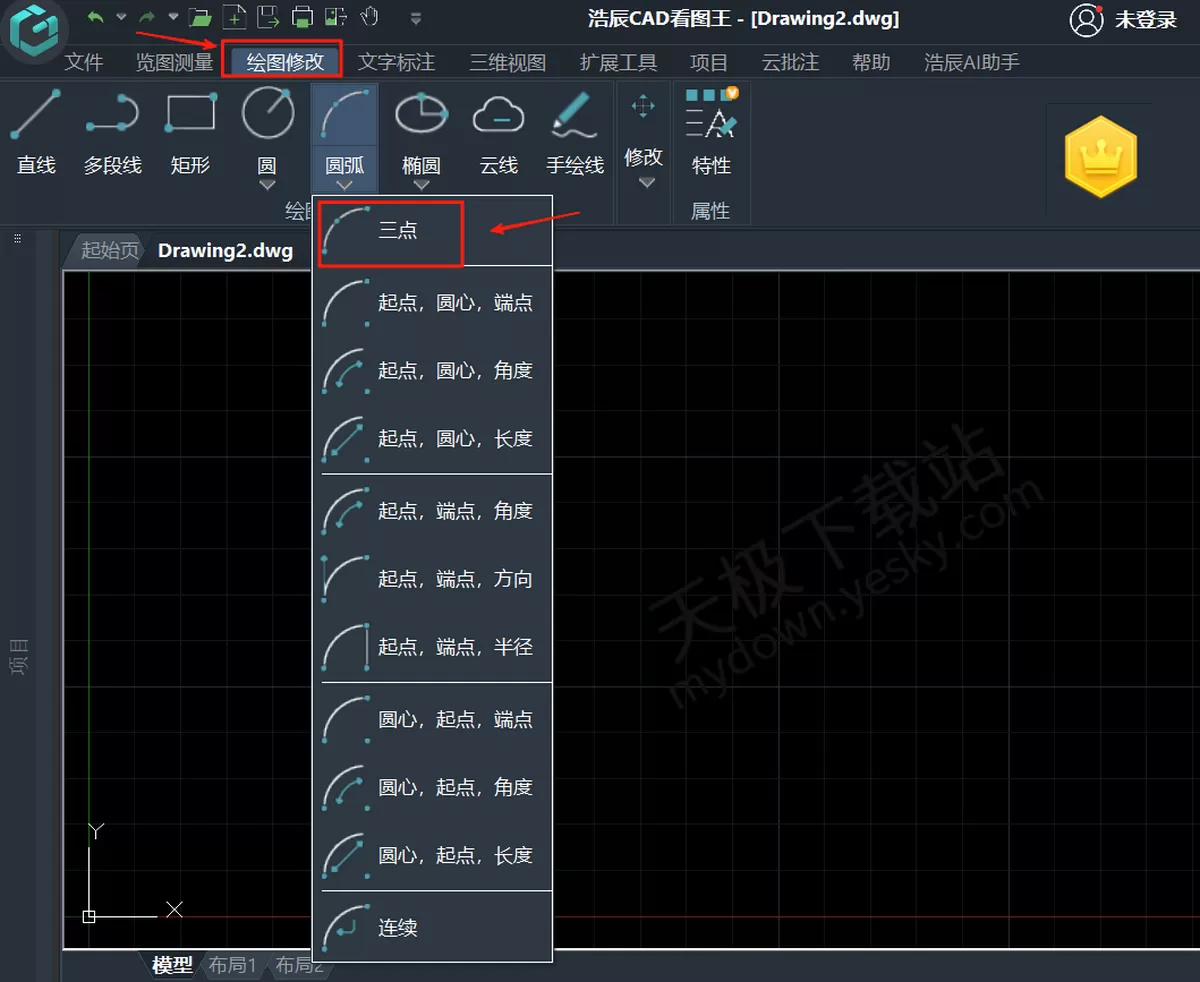The width and height of the screenshot is (1200, 982).
Task: Switch to the 项目 ribbon tab
Action: (x=709, y=62)
